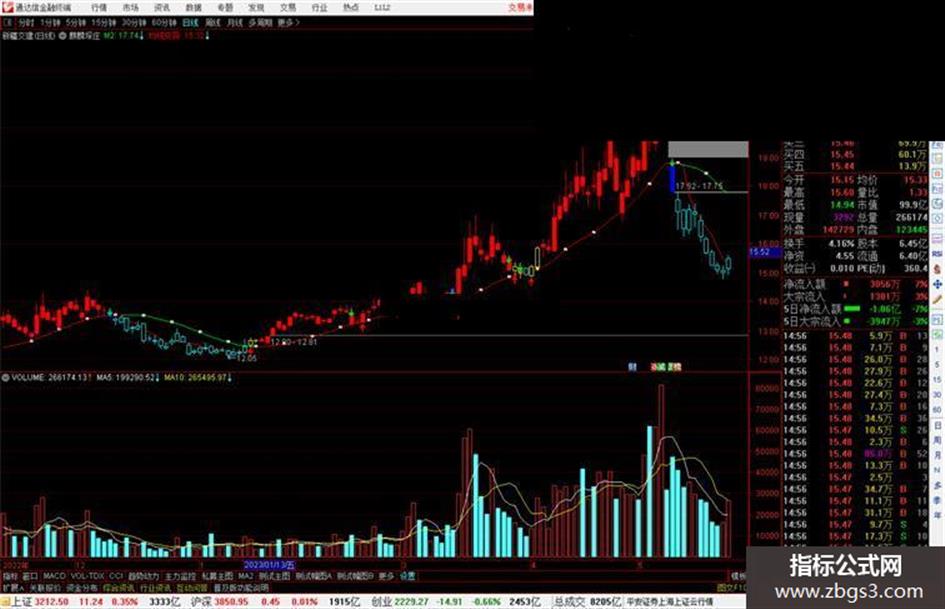This screenshot has height=609, width=945.
Task: Click the 上证 index in status bar
Action: point(20,602)
